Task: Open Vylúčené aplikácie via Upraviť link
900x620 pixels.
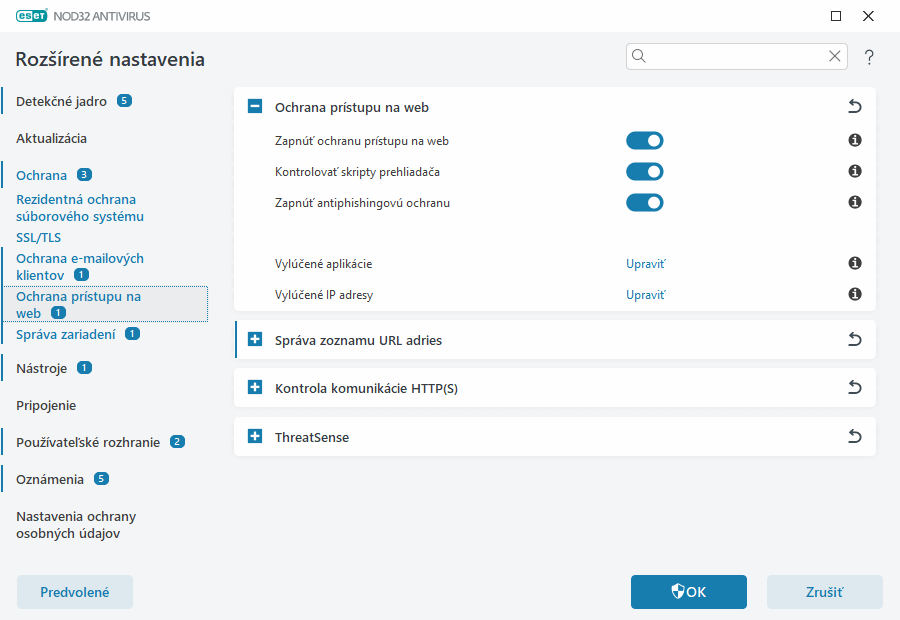Action: (x=647, y=263)
